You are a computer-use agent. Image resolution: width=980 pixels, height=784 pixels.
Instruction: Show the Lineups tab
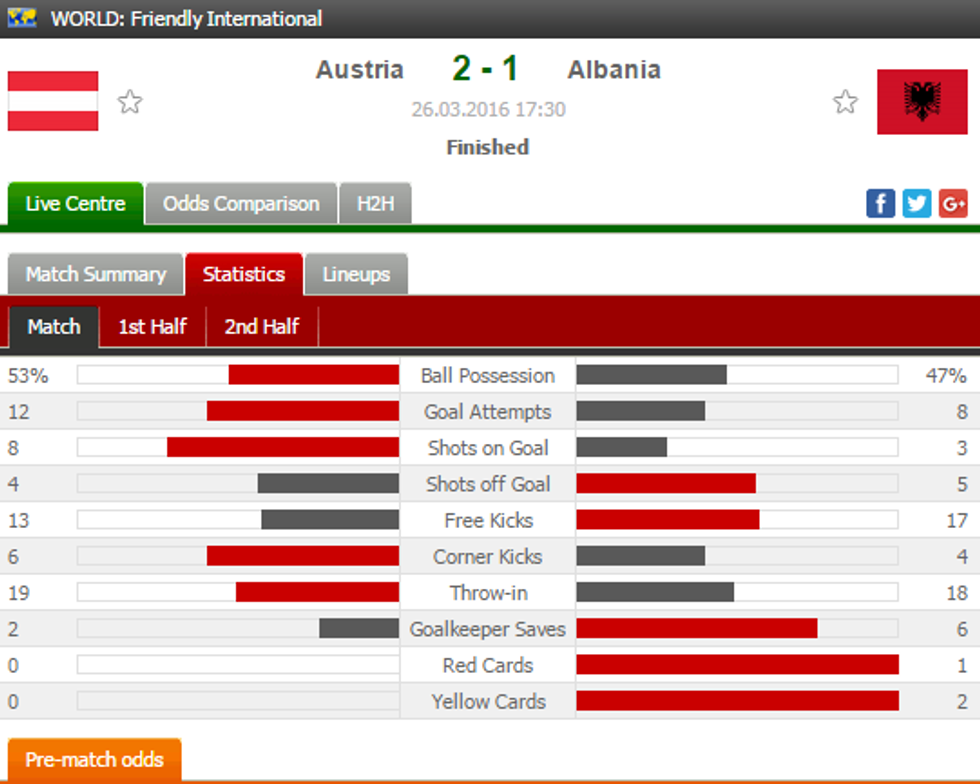tap(356, 274)
